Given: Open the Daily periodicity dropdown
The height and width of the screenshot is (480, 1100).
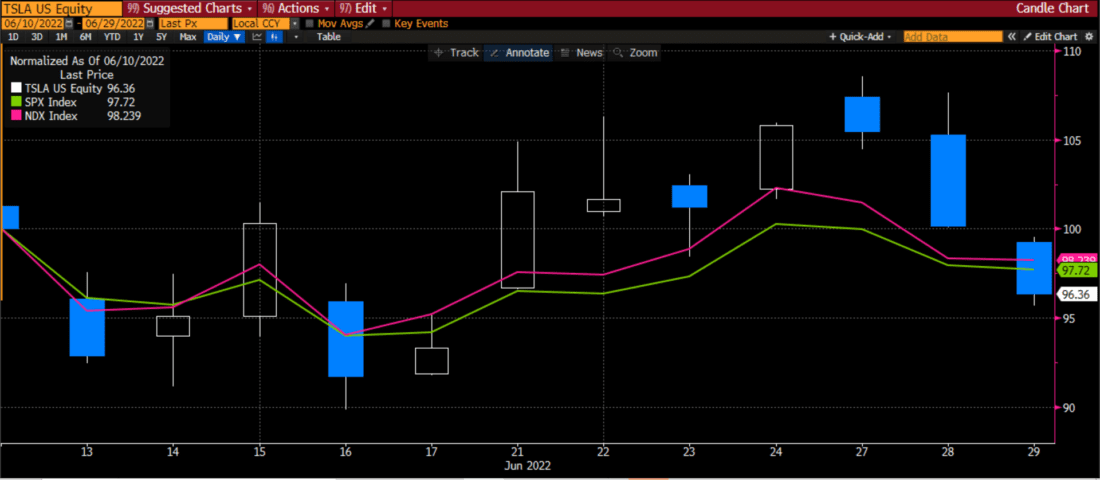Looking at the screenshot, I should tap(224, 36).
